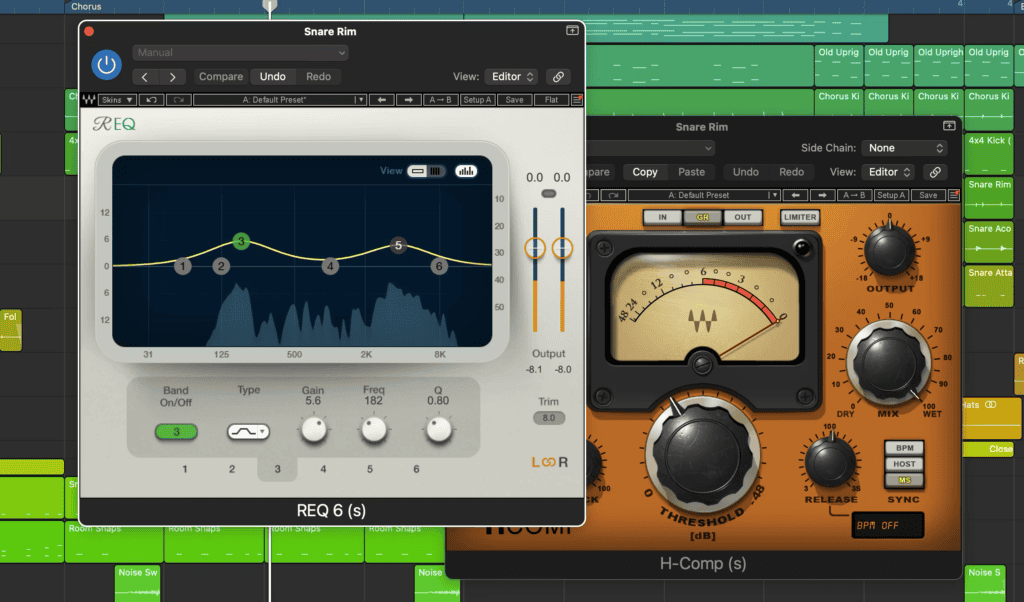Click the link chain icon in H-Comp header
The height and width of the screenshot is (602, 1024).
tap(936, 172)
